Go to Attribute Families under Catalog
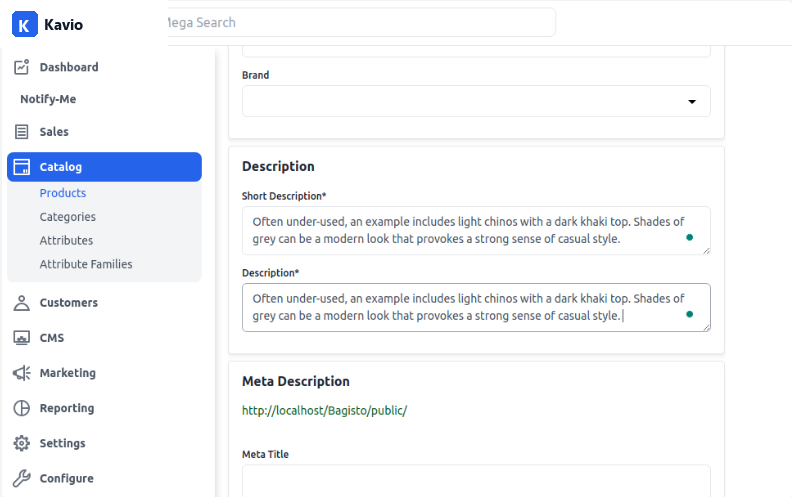The width and height of the screenshot is (792, 497). point(86,264)
